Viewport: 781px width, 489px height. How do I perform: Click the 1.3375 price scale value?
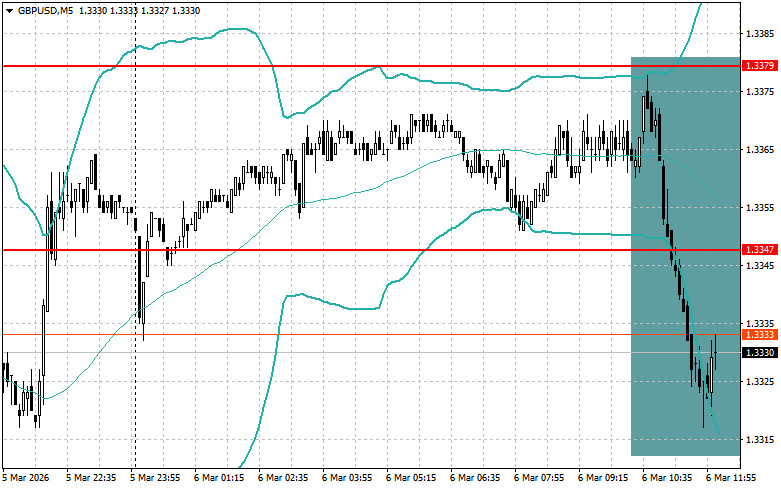point(760,92)
